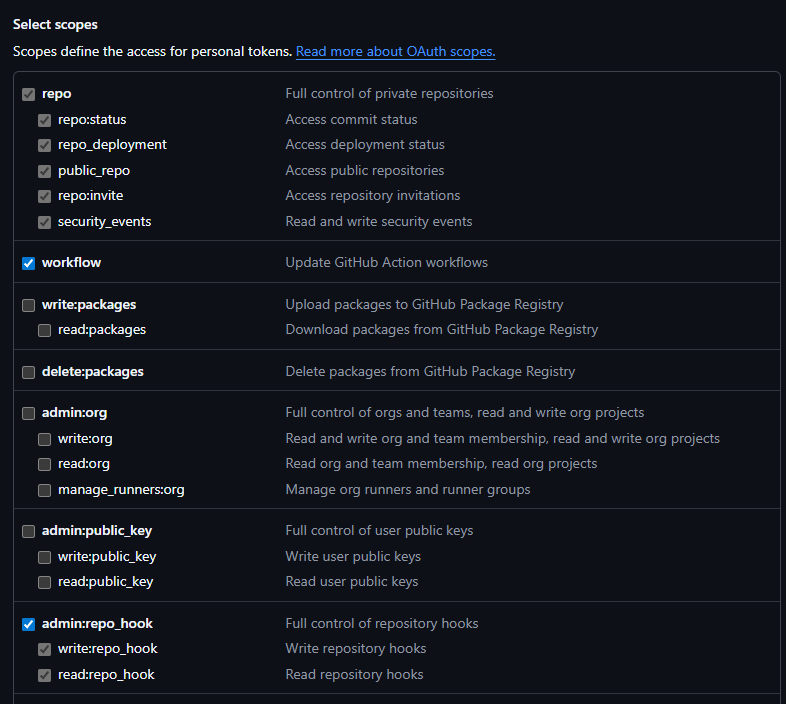Check the read:packages scope box
786x704 pixels.
[44, 330]
